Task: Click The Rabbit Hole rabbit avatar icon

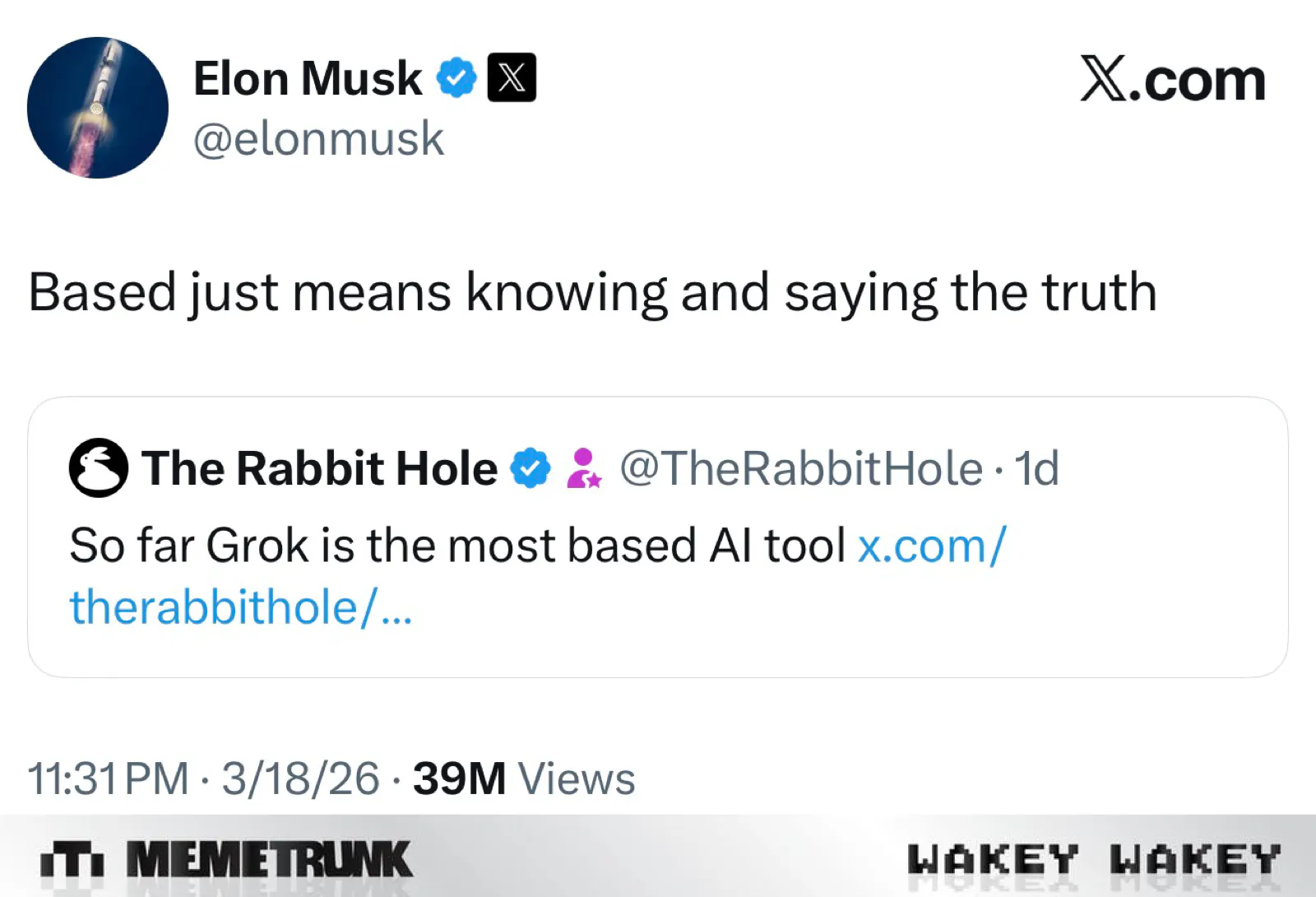Action: [99, 467]
